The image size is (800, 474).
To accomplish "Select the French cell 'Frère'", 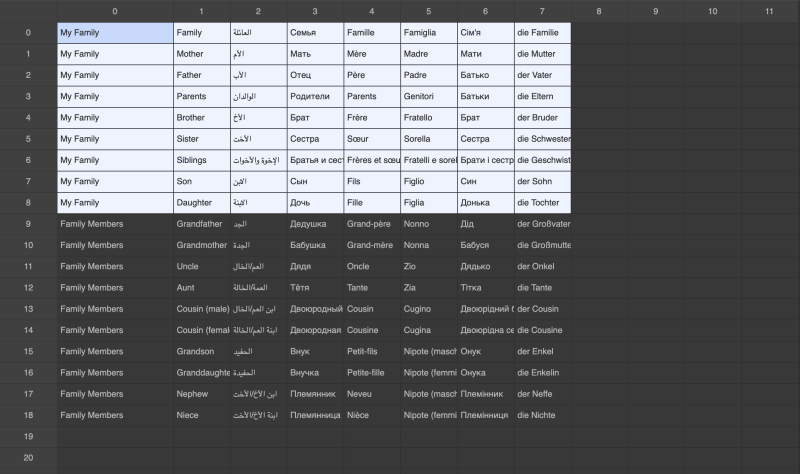I will click(x=372, y=118).
